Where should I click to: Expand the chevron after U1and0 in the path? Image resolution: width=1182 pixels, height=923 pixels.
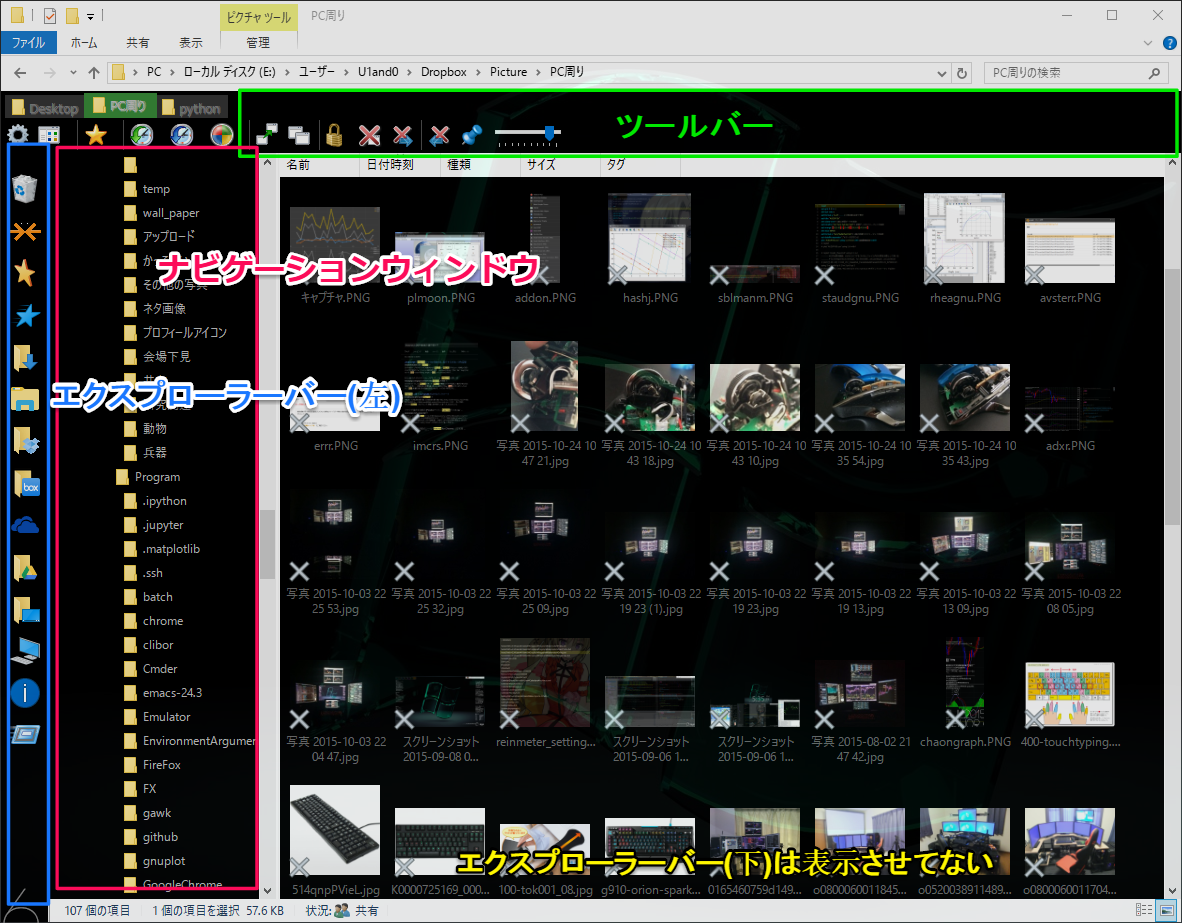(x=409, y=72)
